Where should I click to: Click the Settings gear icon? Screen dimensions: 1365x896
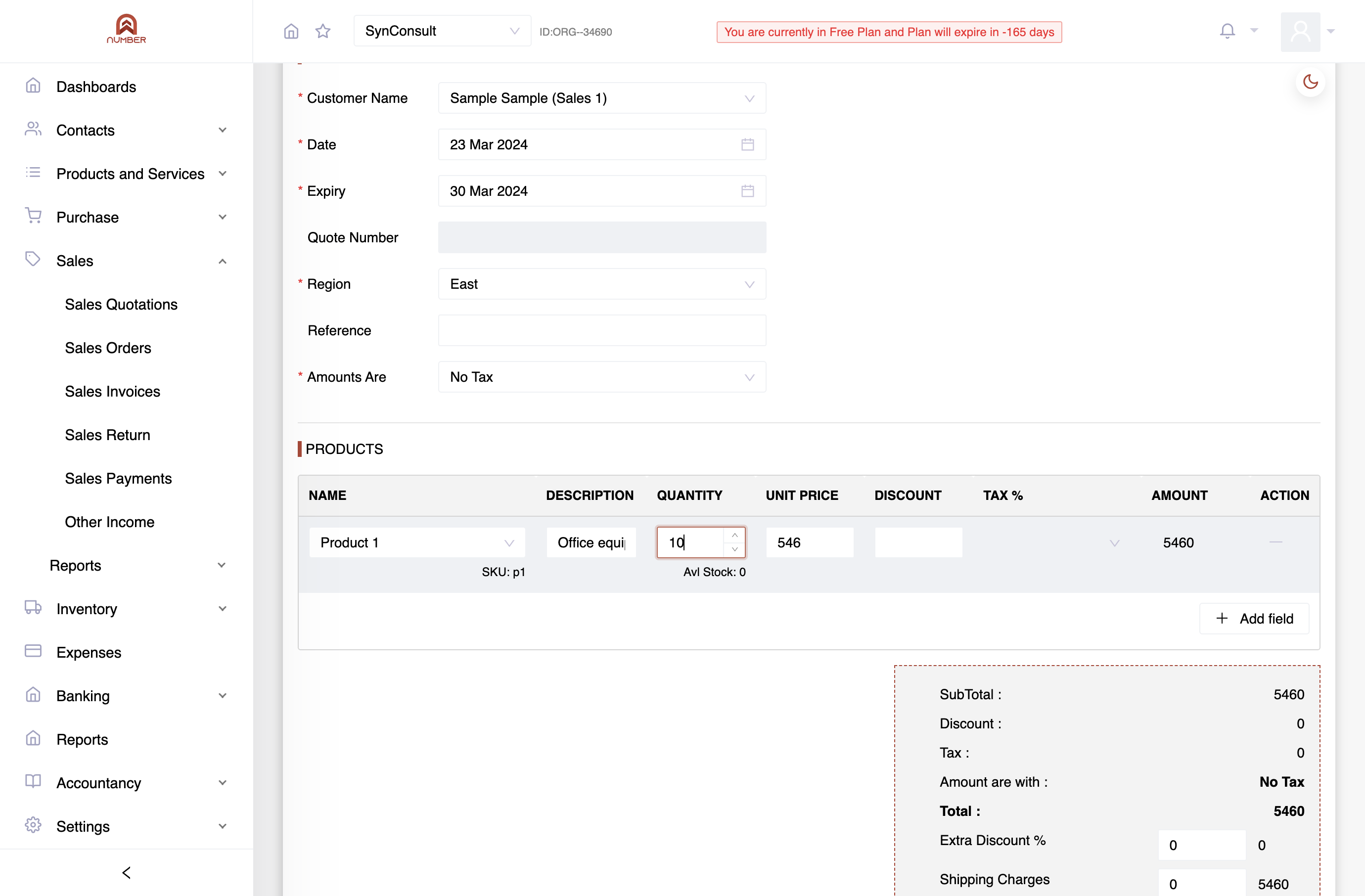[x=33, y=825]
